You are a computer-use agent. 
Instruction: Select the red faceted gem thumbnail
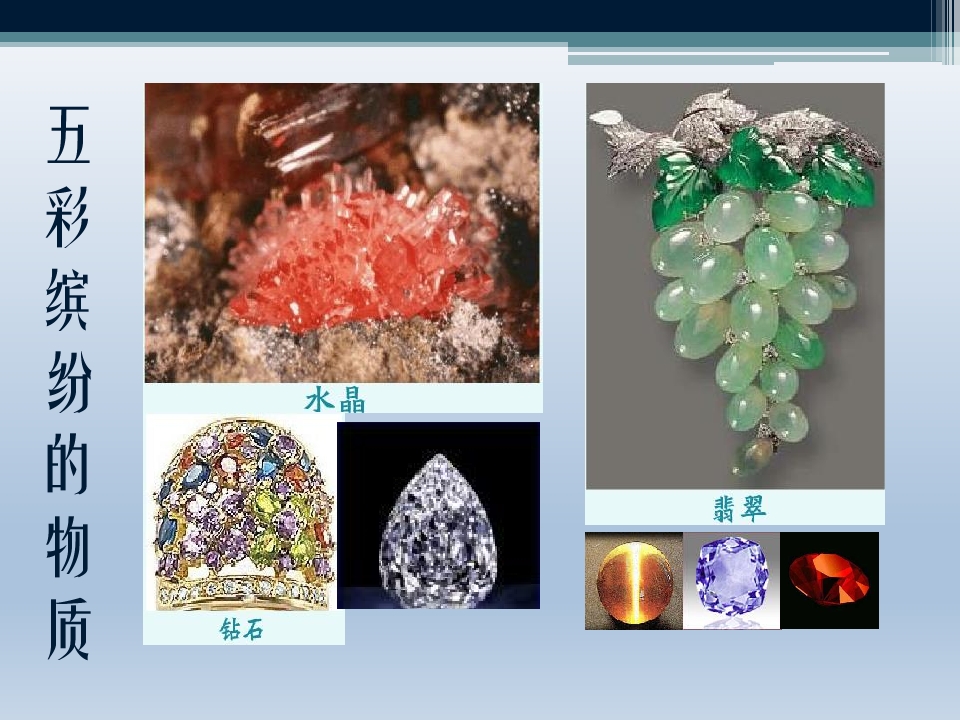[x=829, y=581]
